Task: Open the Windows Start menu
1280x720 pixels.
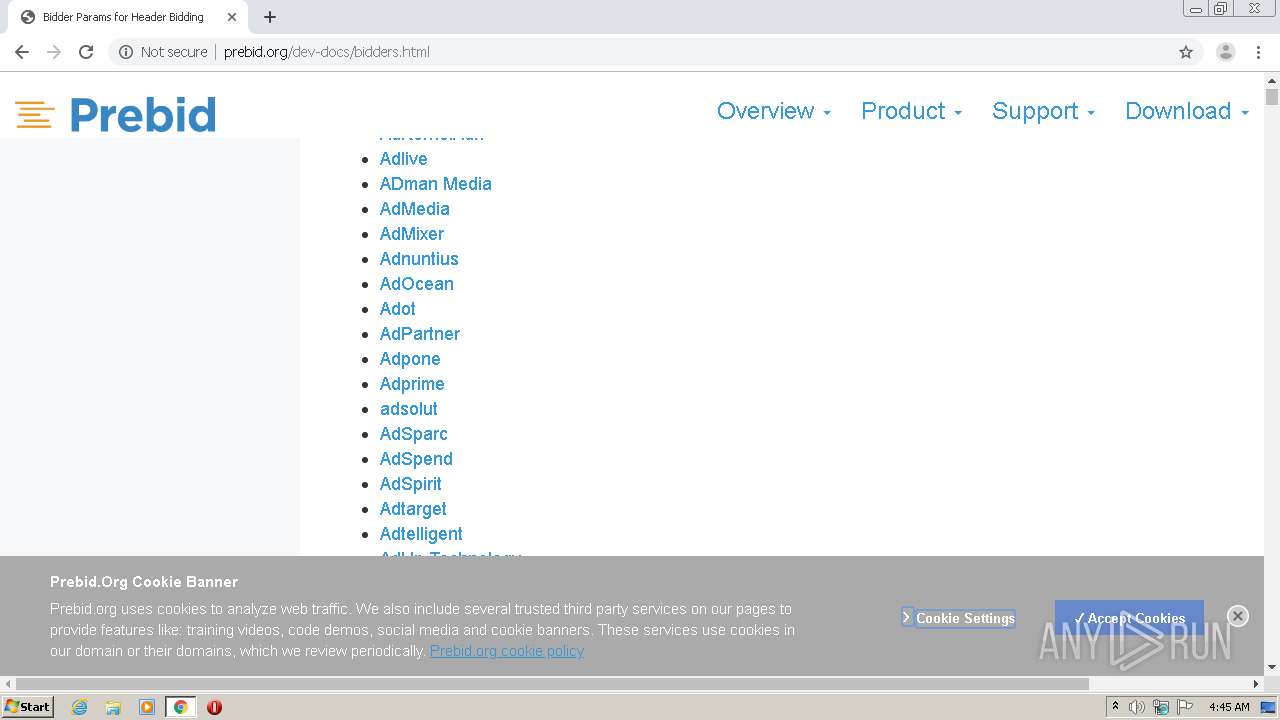Action: 28,707
